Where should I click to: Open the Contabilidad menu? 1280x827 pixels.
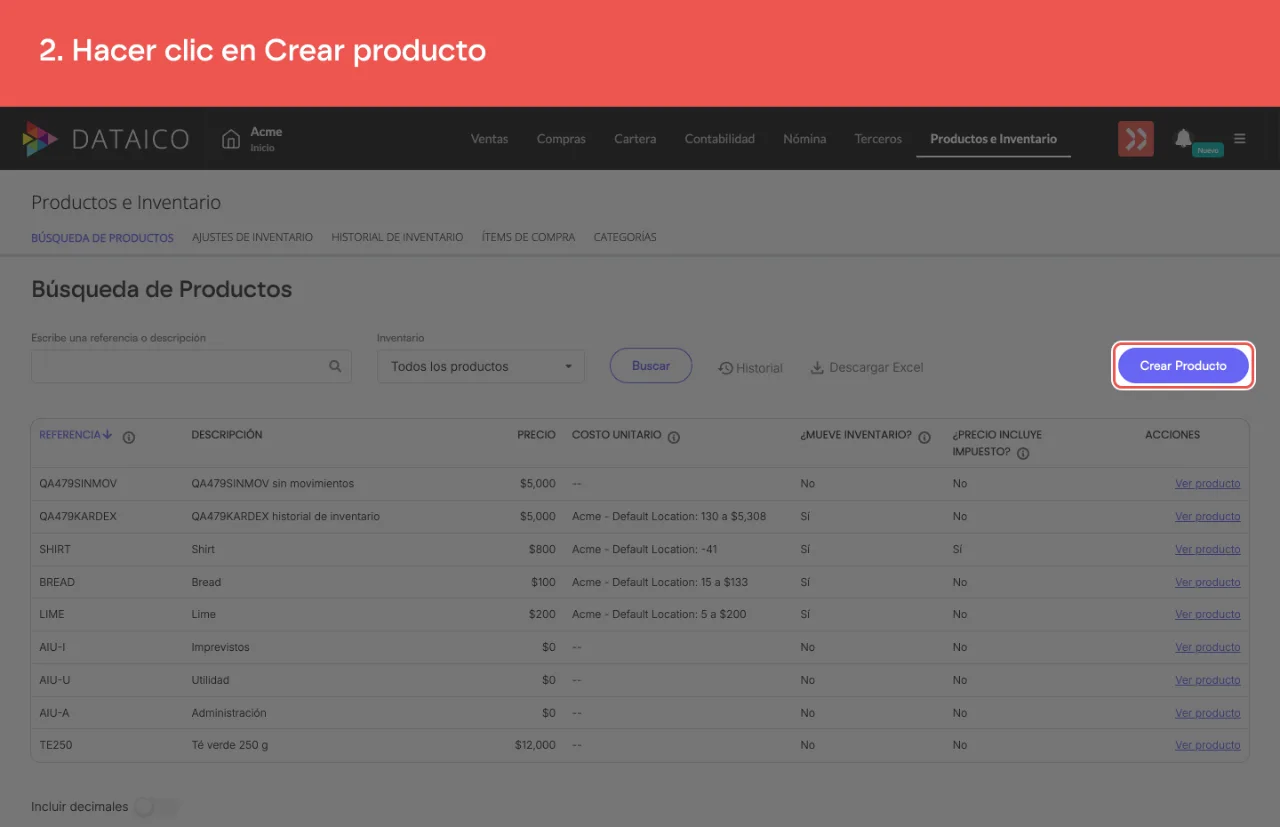pyautogui.click(x=720, y=139)
